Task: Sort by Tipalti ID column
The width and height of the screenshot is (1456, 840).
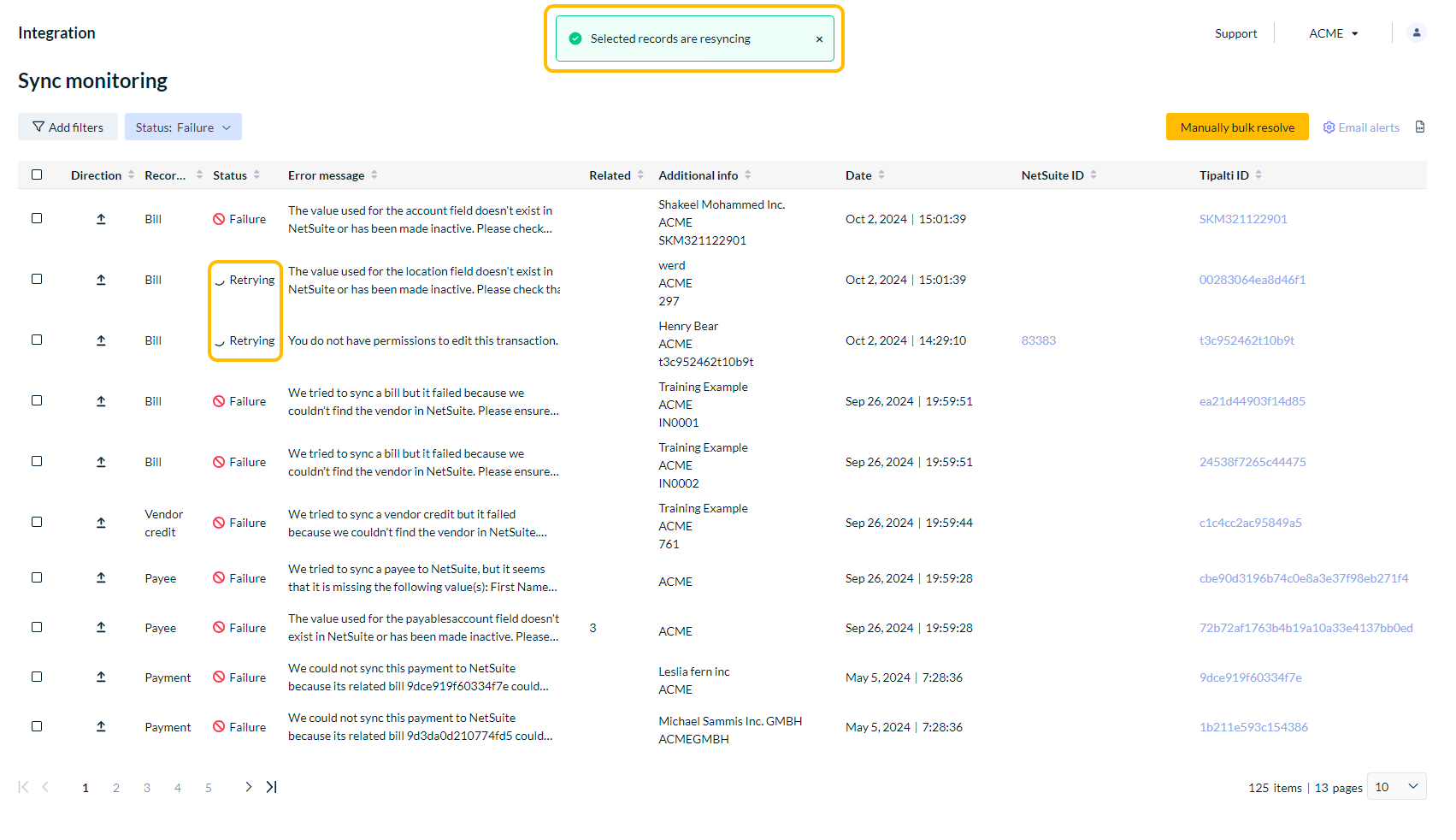Action: [x=1259, y=175]
